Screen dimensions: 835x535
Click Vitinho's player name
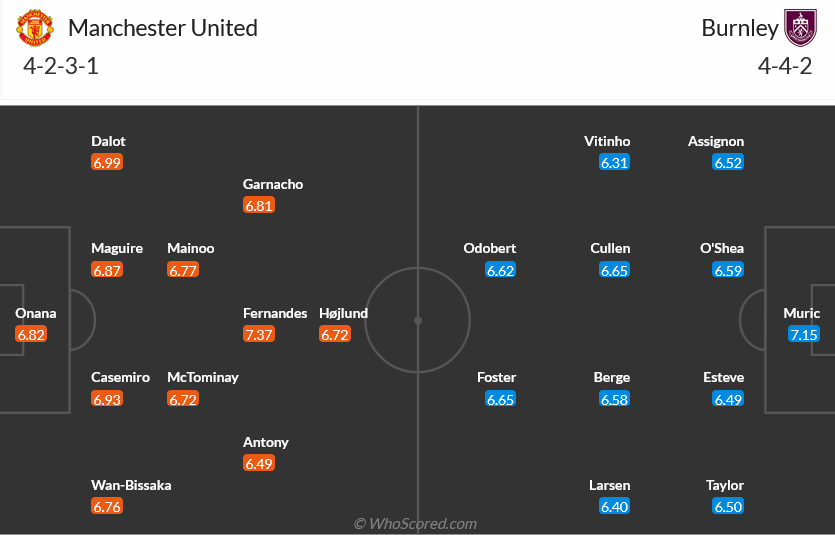tap(607, 141)
